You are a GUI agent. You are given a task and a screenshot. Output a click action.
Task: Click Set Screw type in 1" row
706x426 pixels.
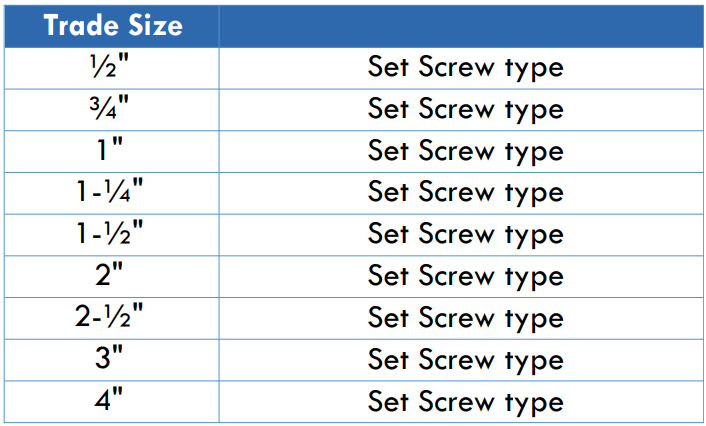[x=466, y=152]
